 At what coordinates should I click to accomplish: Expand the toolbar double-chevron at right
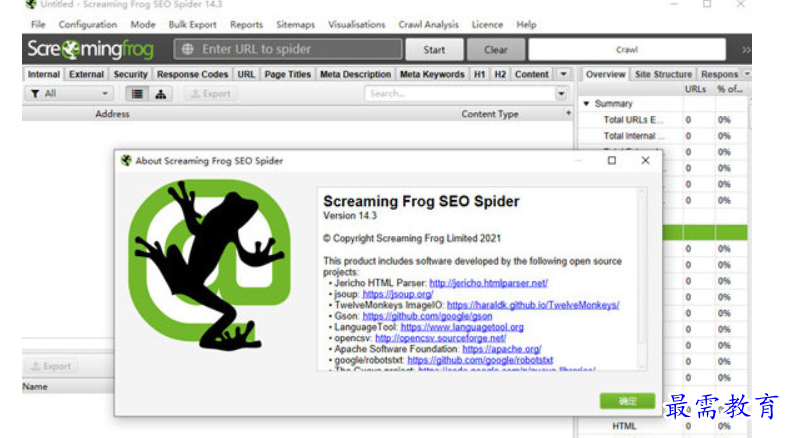[746, 50]
